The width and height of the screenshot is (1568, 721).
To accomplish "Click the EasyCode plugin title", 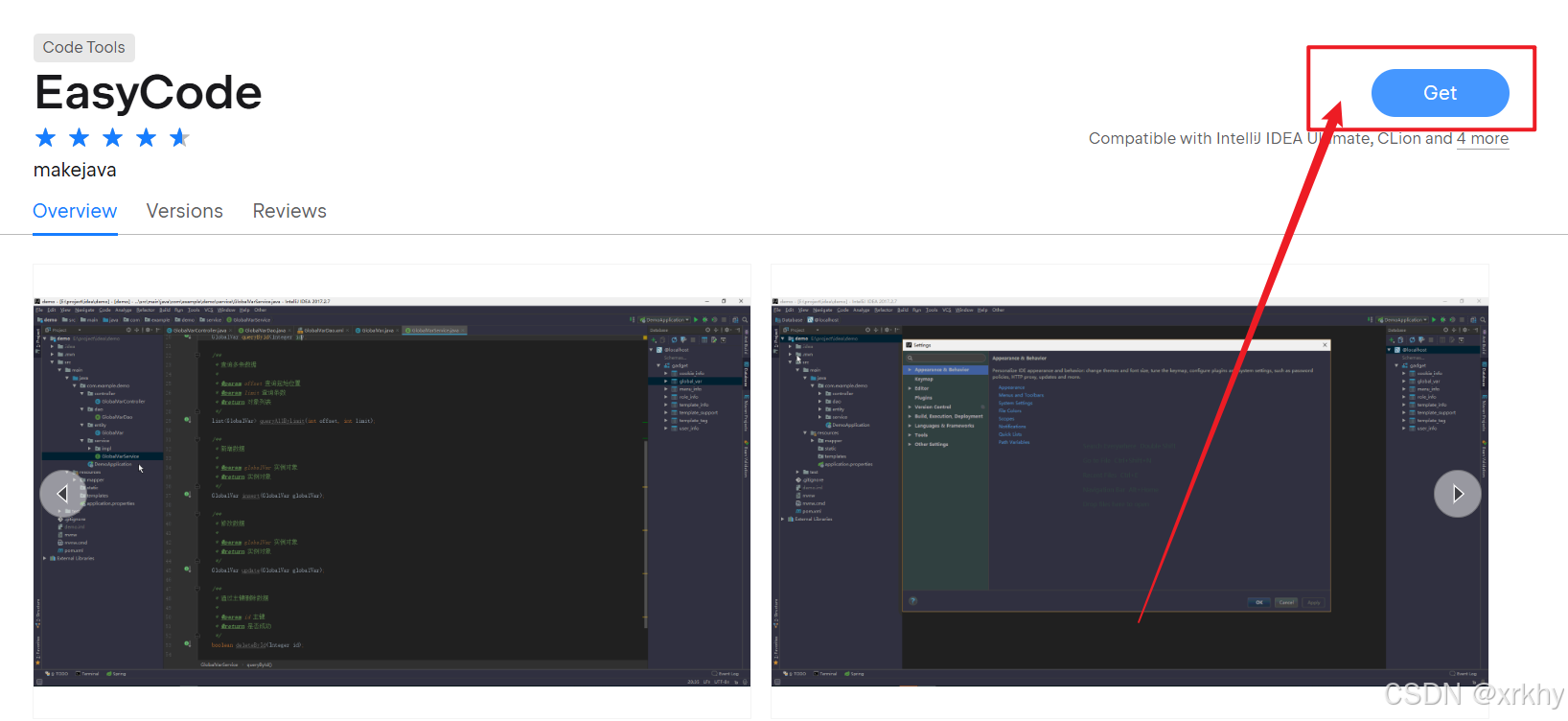I will (x=149, y=93).
